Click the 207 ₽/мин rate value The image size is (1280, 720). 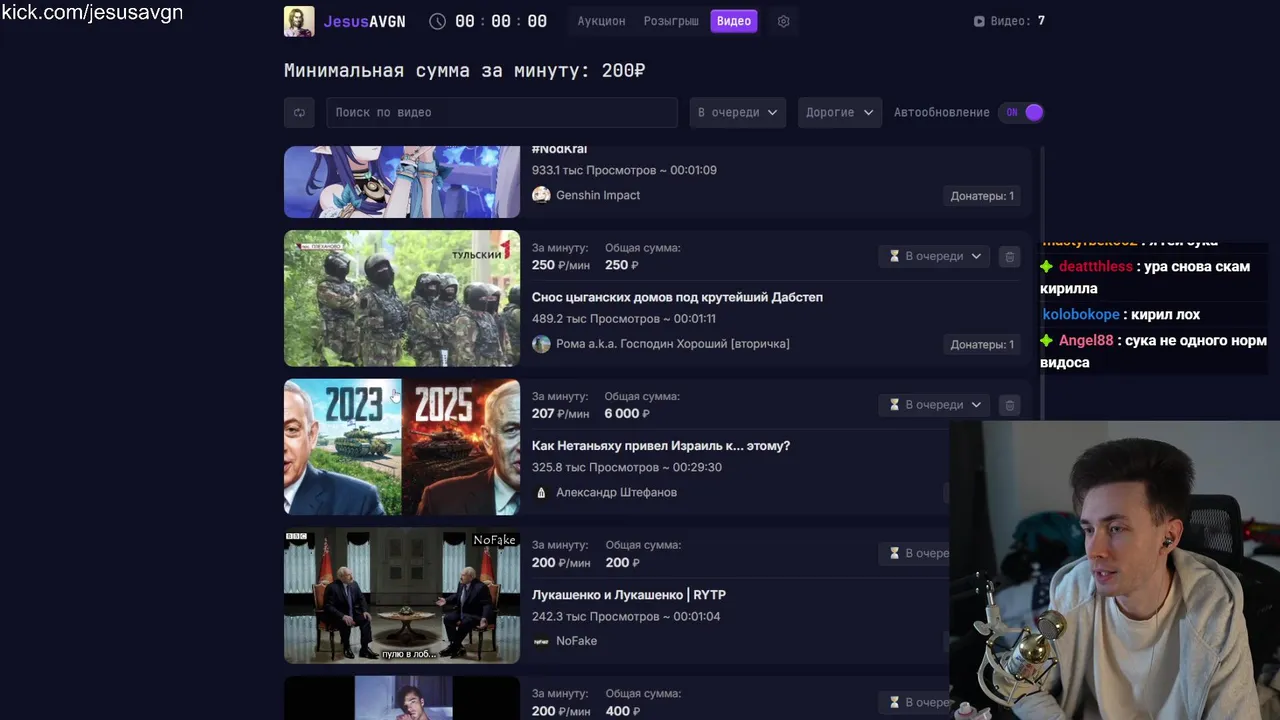click(561, 414)
